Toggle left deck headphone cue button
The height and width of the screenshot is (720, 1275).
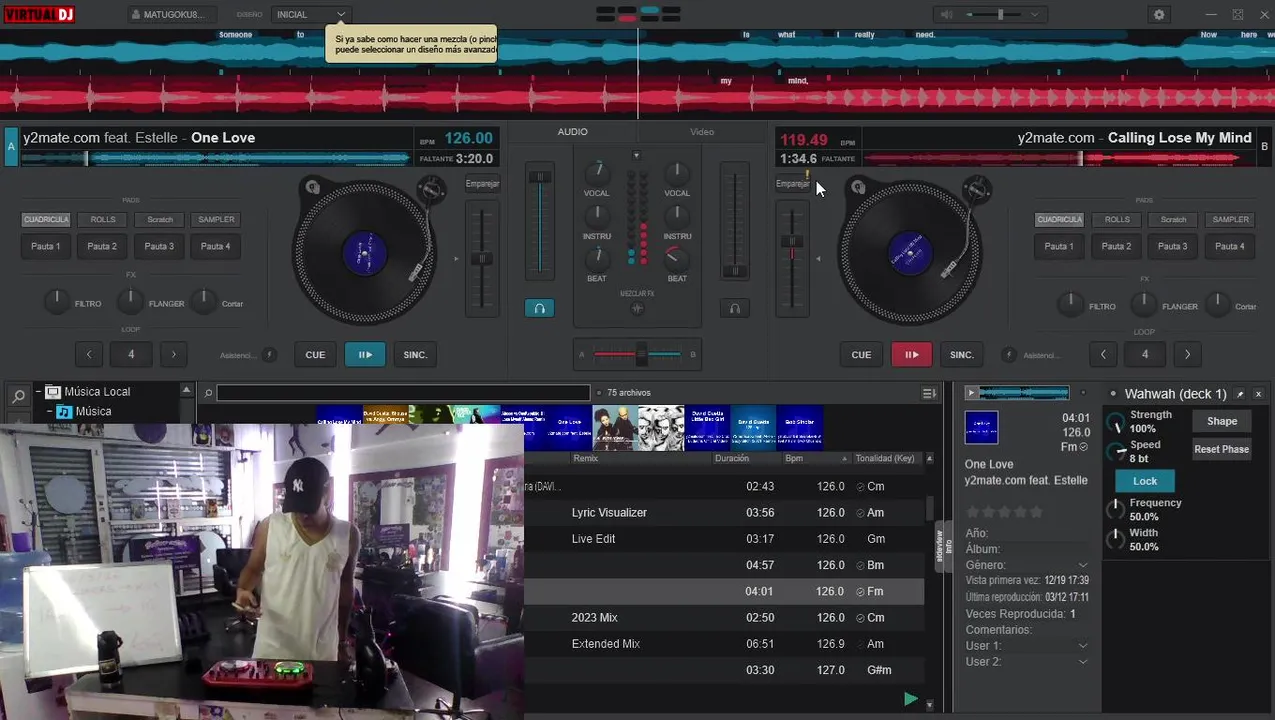tap(539, 308)
